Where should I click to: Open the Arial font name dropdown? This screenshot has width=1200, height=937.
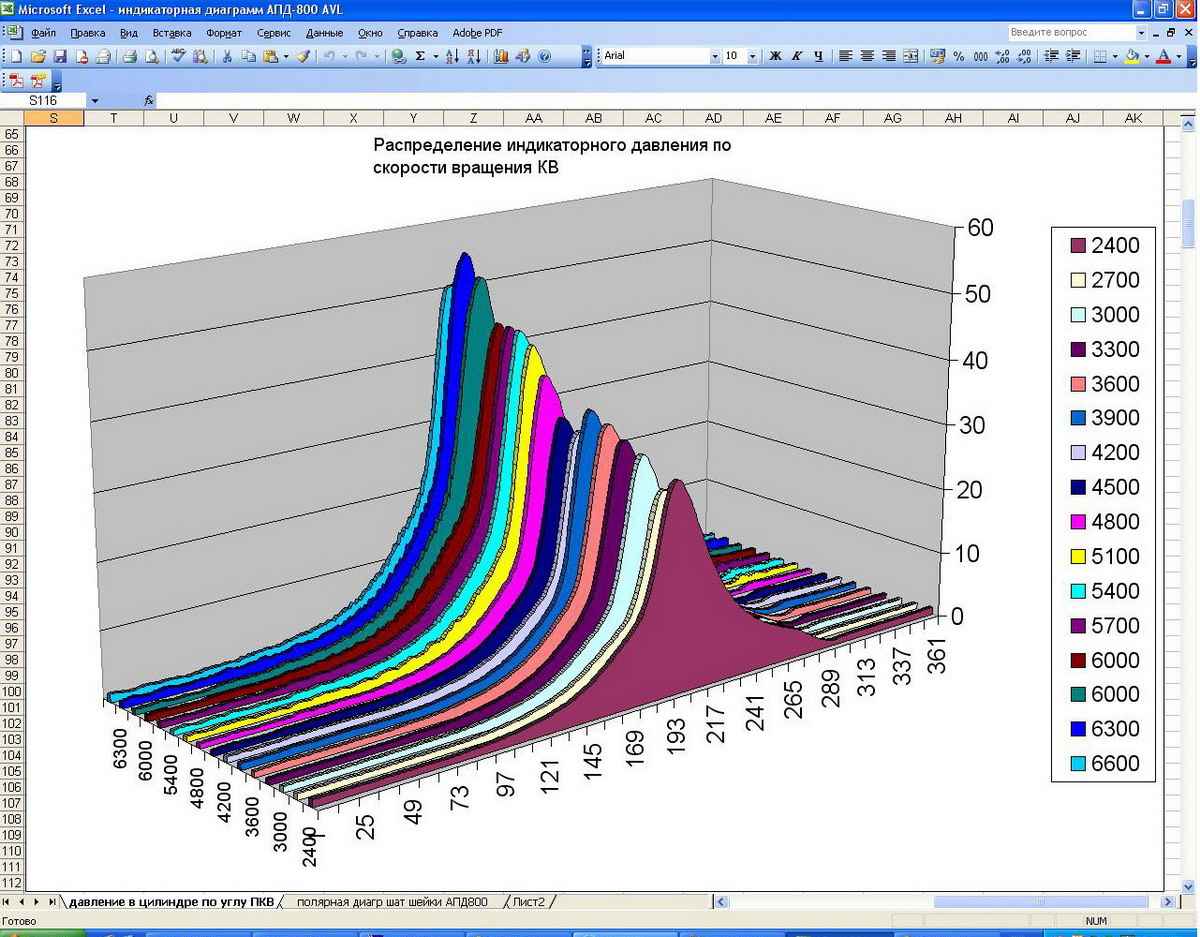click(x=715, y=57)
